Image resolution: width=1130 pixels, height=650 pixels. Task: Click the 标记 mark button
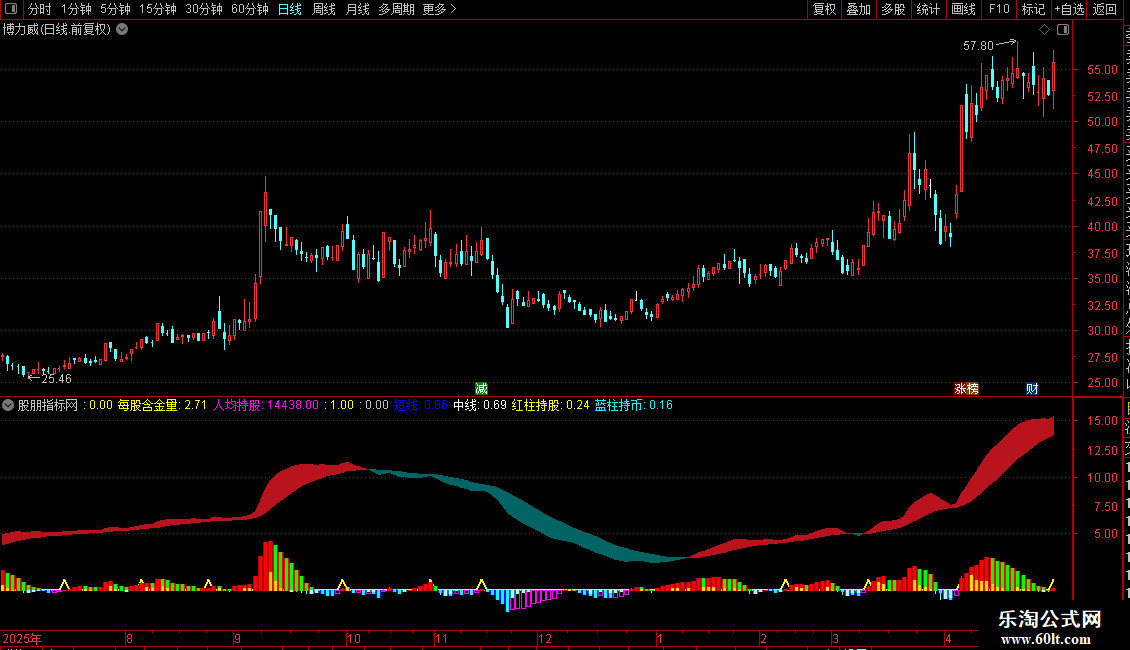[1033, 9]
